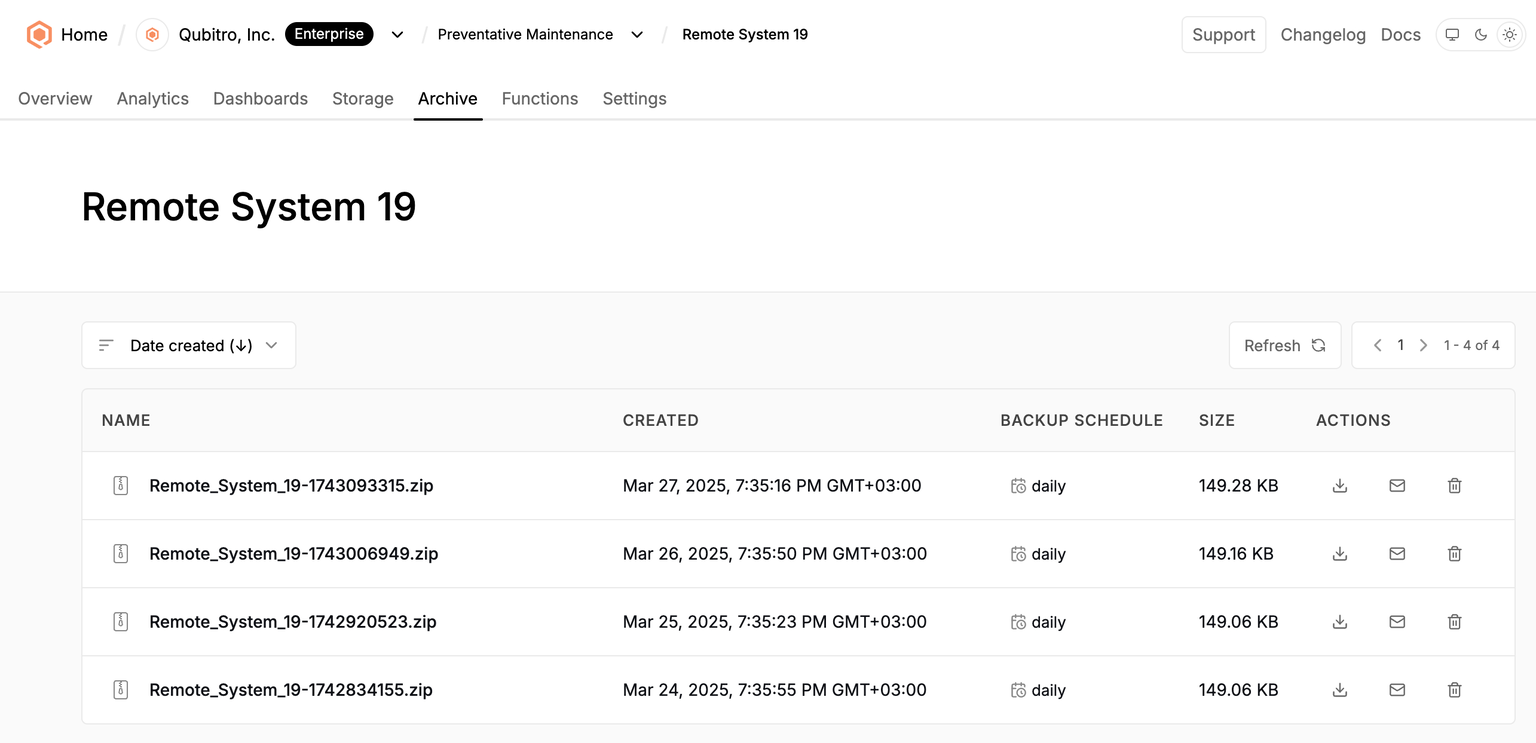Open the Date created sort dropdown
Viewport: 1536px width, 743px height.
189,345
